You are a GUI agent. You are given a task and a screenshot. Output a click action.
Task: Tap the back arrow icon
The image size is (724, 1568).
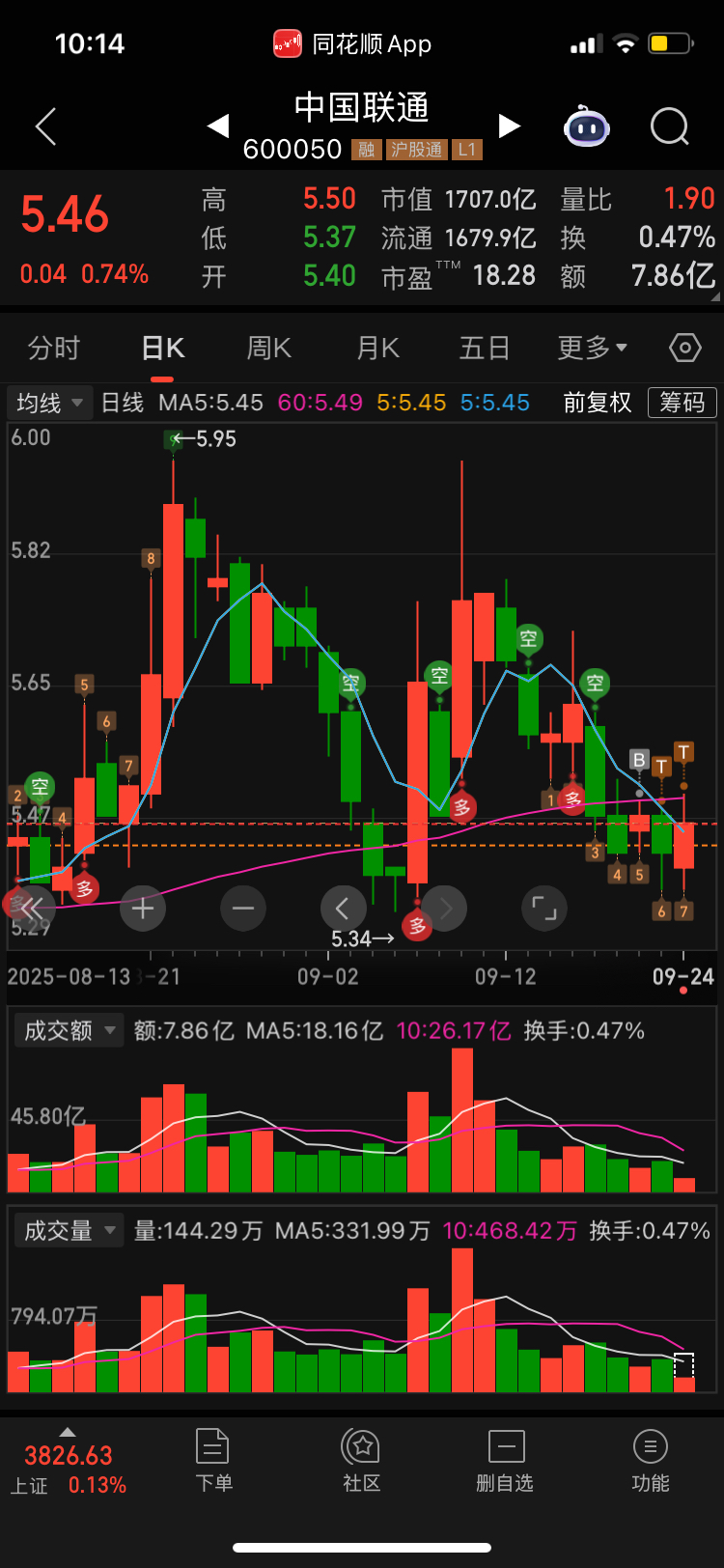click(45, 126)
